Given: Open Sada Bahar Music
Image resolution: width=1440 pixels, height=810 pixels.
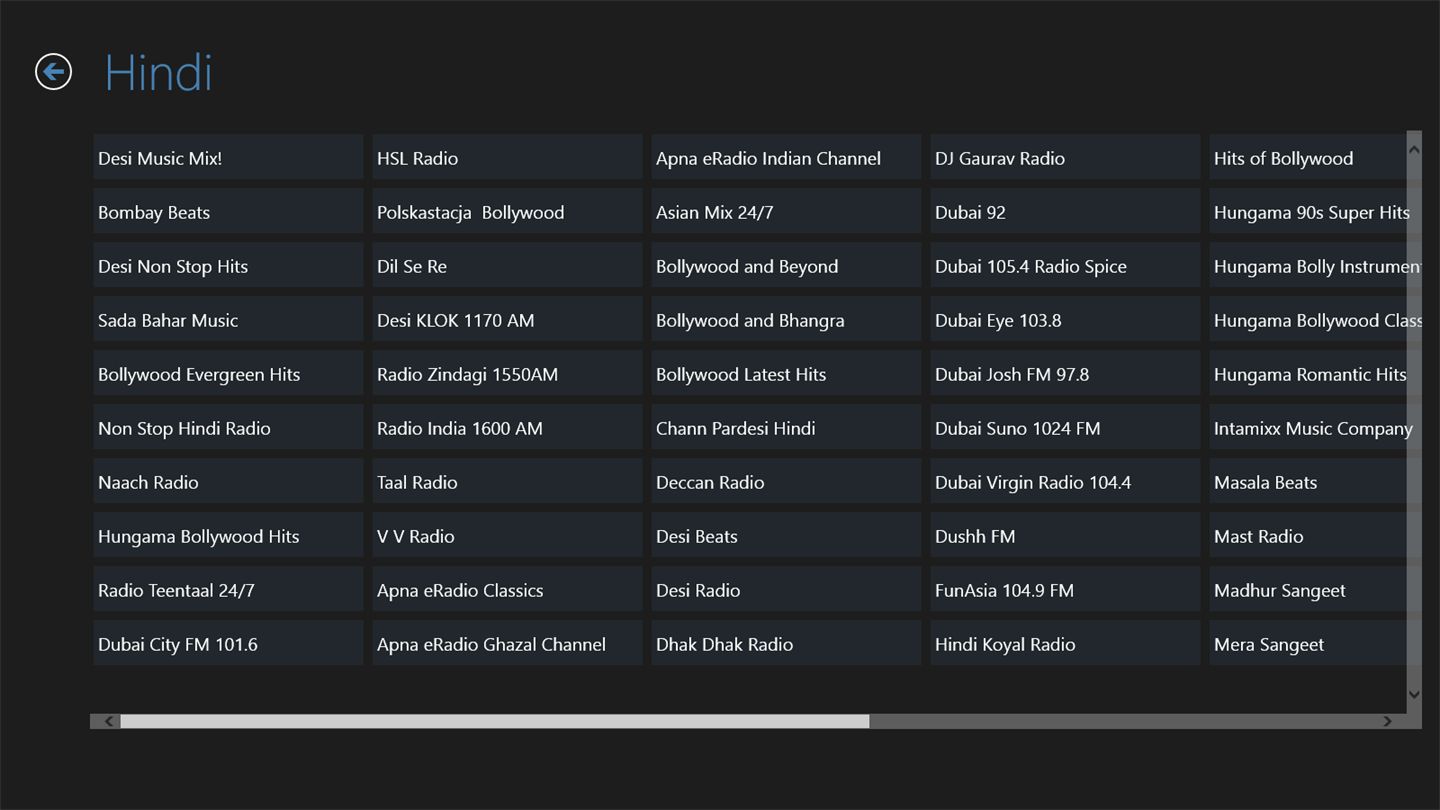Looking at the screenshot, I should [x=229, y=320].
